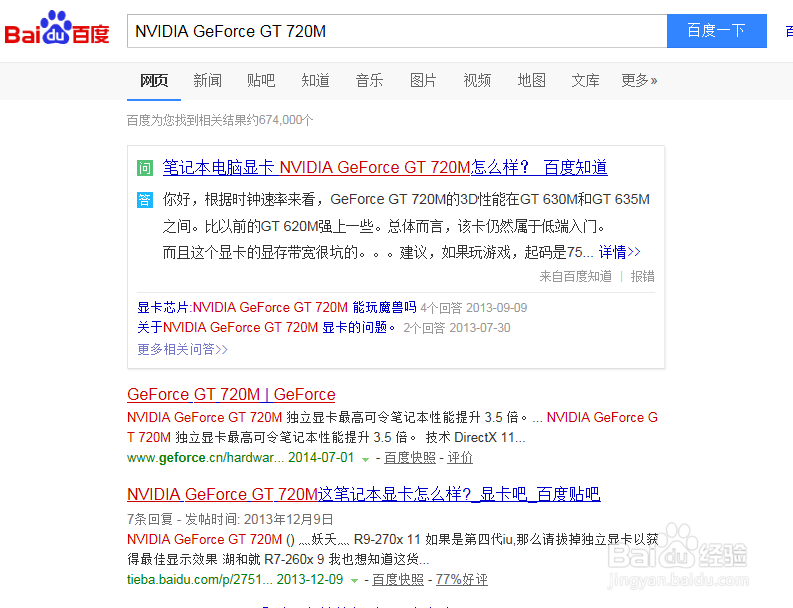Select the 网页 tab
Viewport: 793px width, 608px height.
point(154,80)
